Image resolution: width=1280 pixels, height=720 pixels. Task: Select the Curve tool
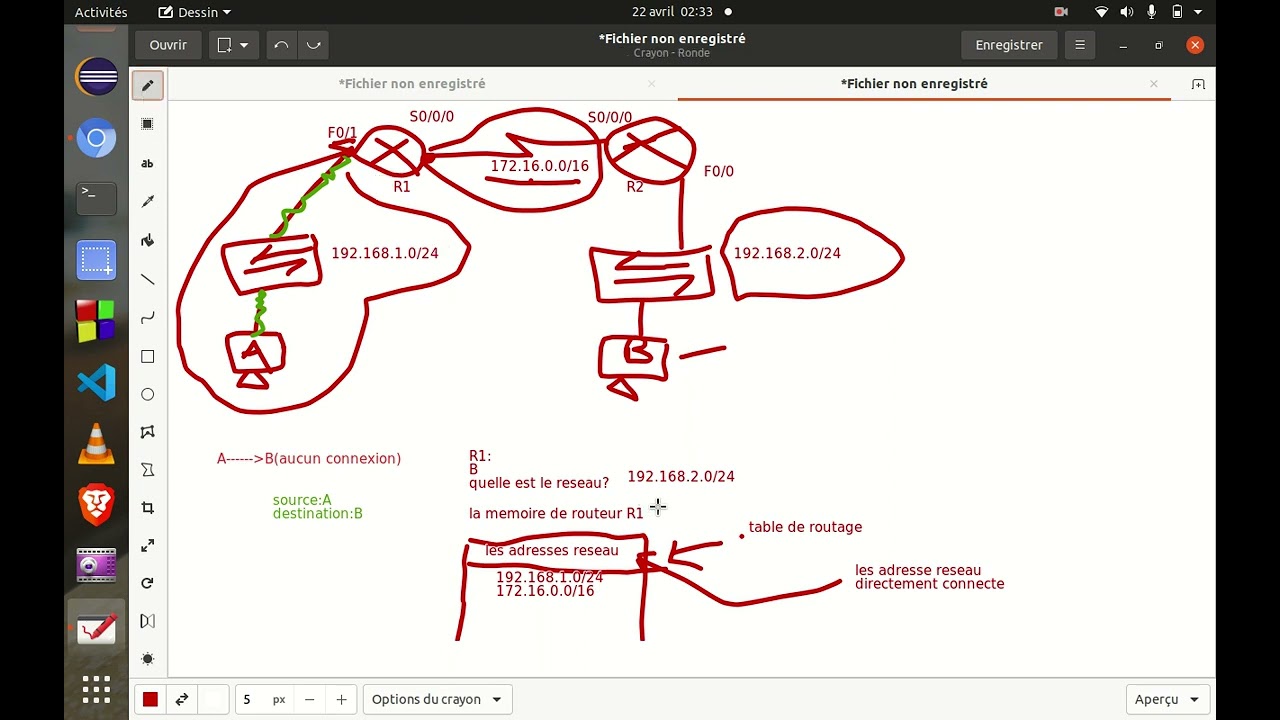(148, 317)
